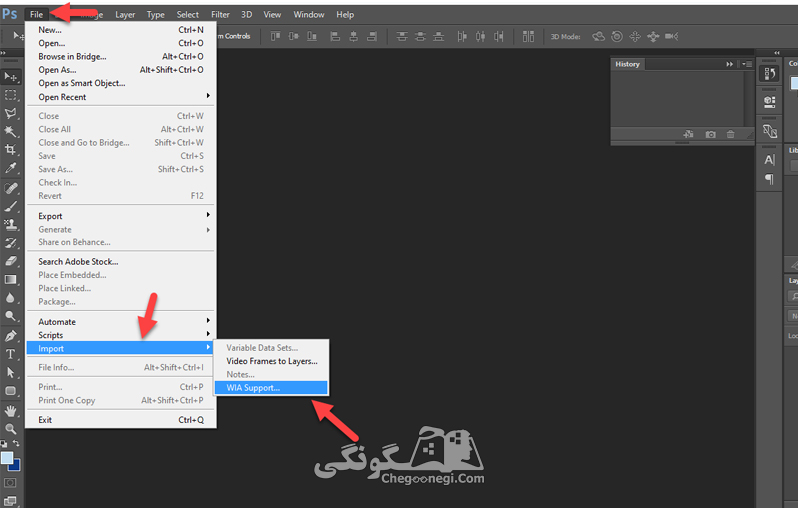Open the collapsed History panel icon in dock

click(x=770, y=74)
